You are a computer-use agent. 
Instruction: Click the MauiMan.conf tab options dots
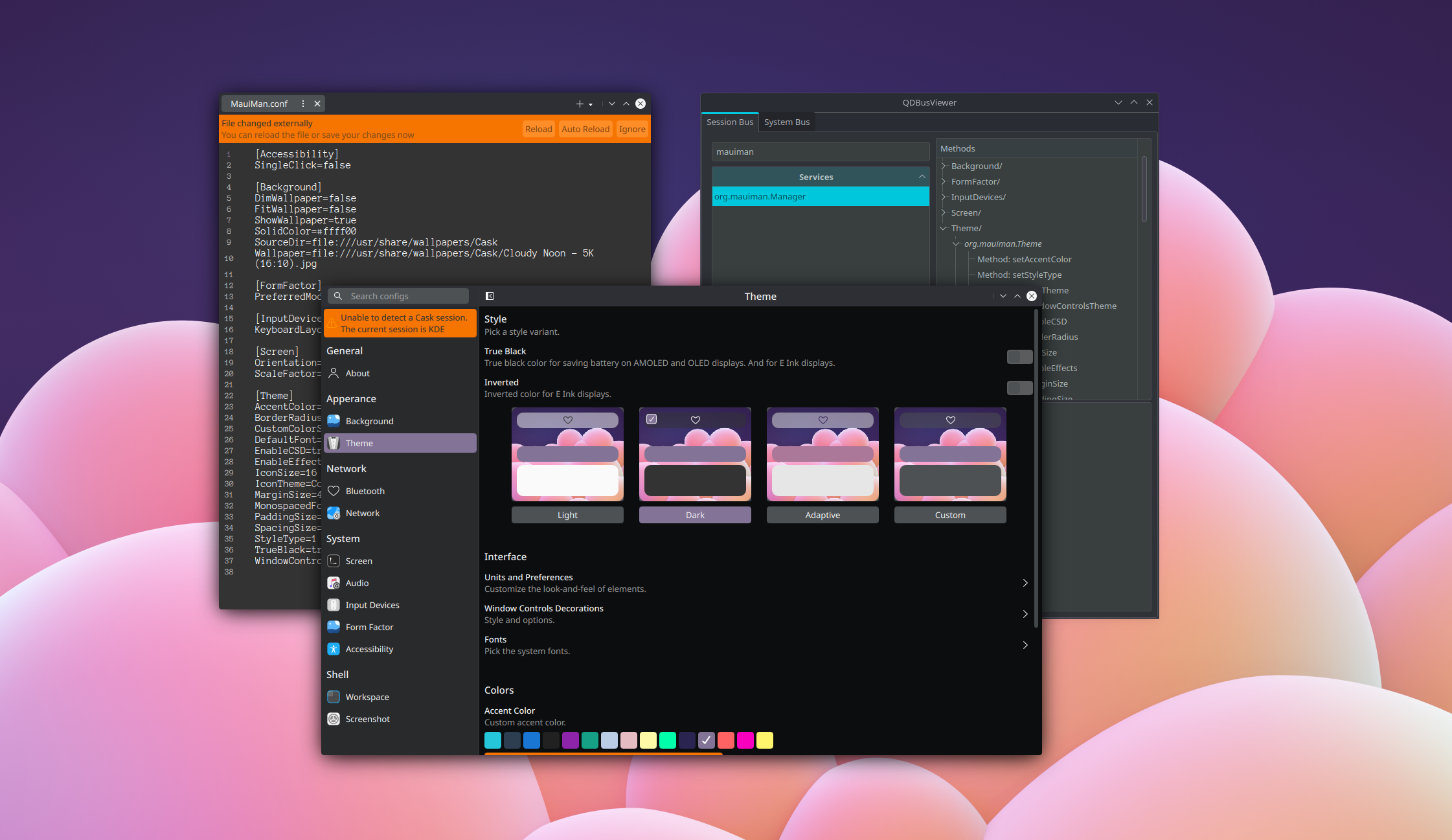303,104
